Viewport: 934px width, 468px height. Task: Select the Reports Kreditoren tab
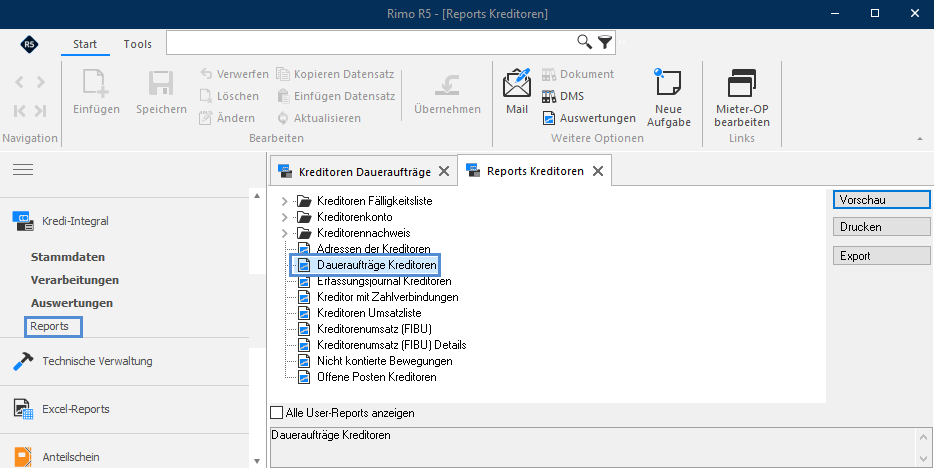535,171
